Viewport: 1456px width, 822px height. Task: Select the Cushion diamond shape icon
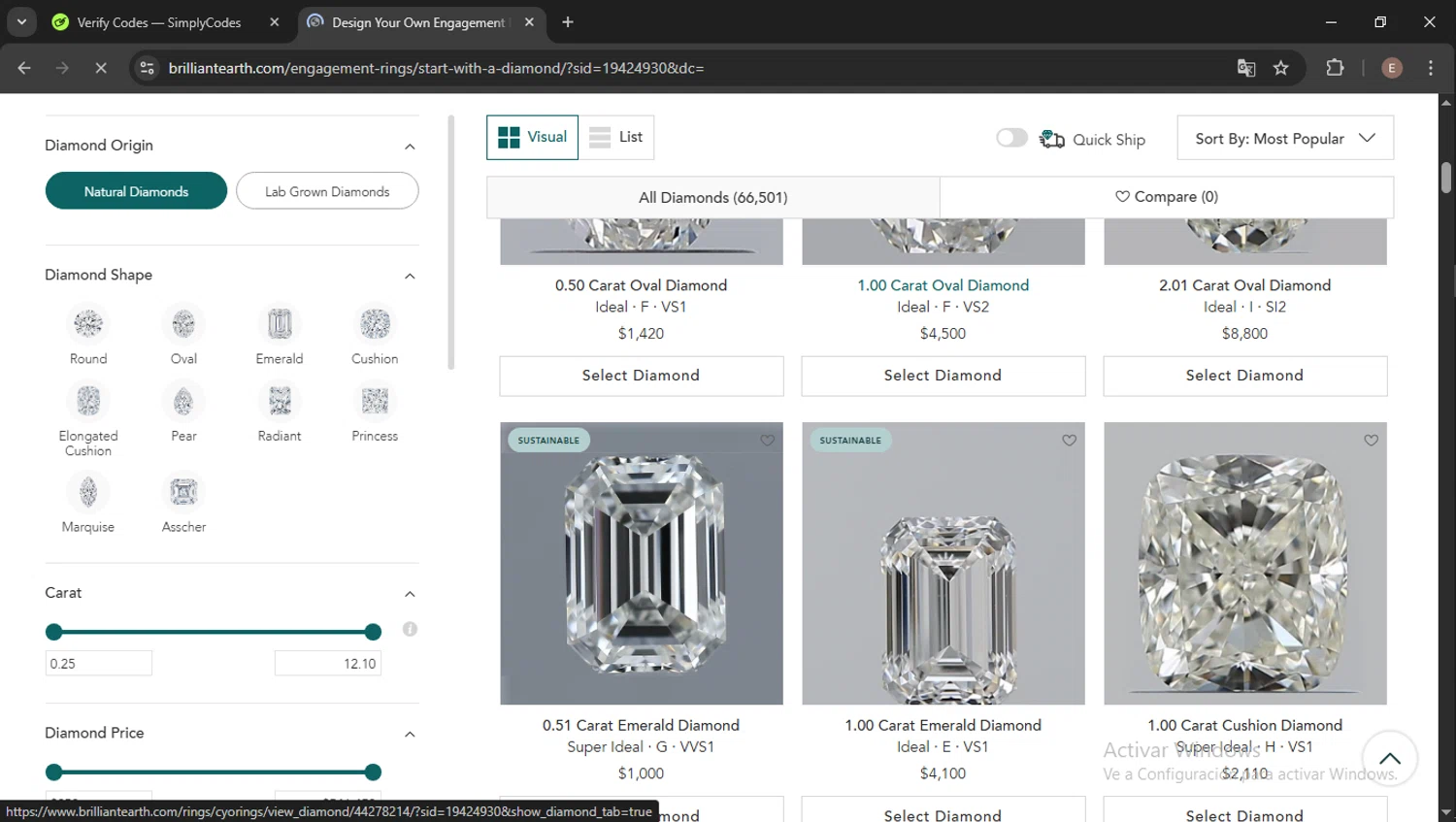click(x=375, y=324)
